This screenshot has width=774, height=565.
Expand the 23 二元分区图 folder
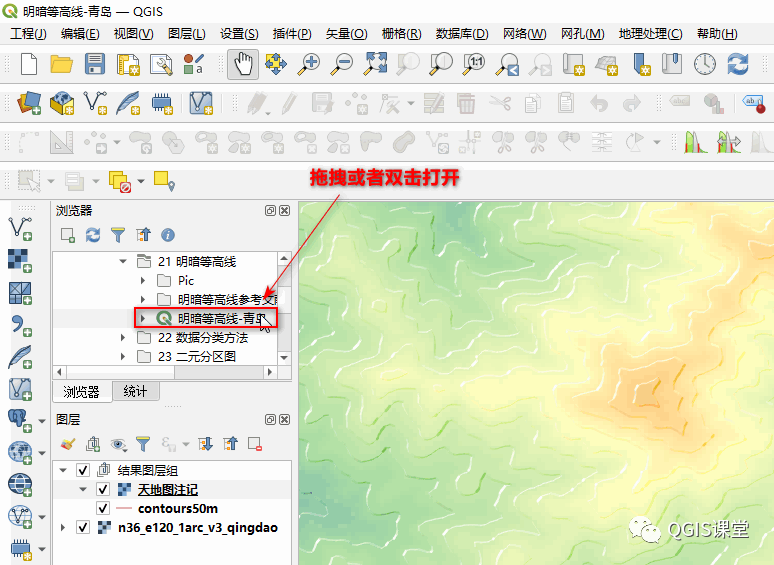click(x=123, y=356)
